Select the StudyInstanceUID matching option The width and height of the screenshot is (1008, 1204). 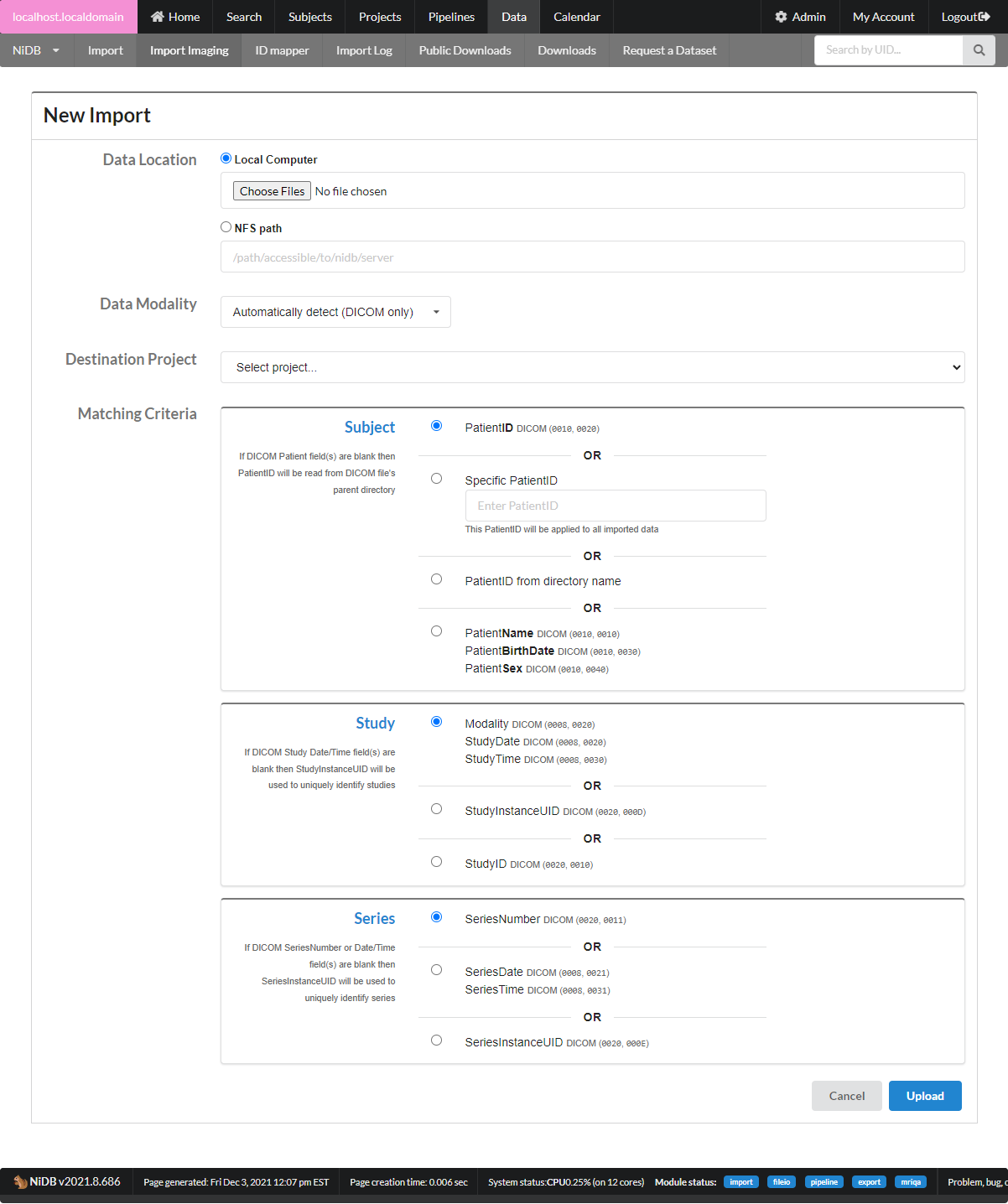point(436,809)
